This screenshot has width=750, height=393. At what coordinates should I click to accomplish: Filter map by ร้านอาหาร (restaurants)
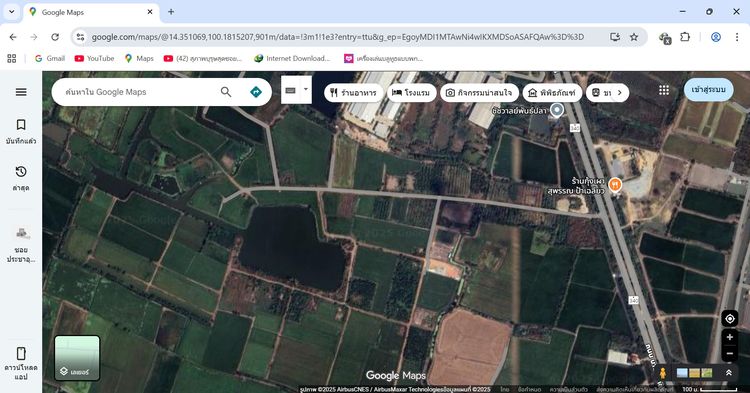coord(353,93)
